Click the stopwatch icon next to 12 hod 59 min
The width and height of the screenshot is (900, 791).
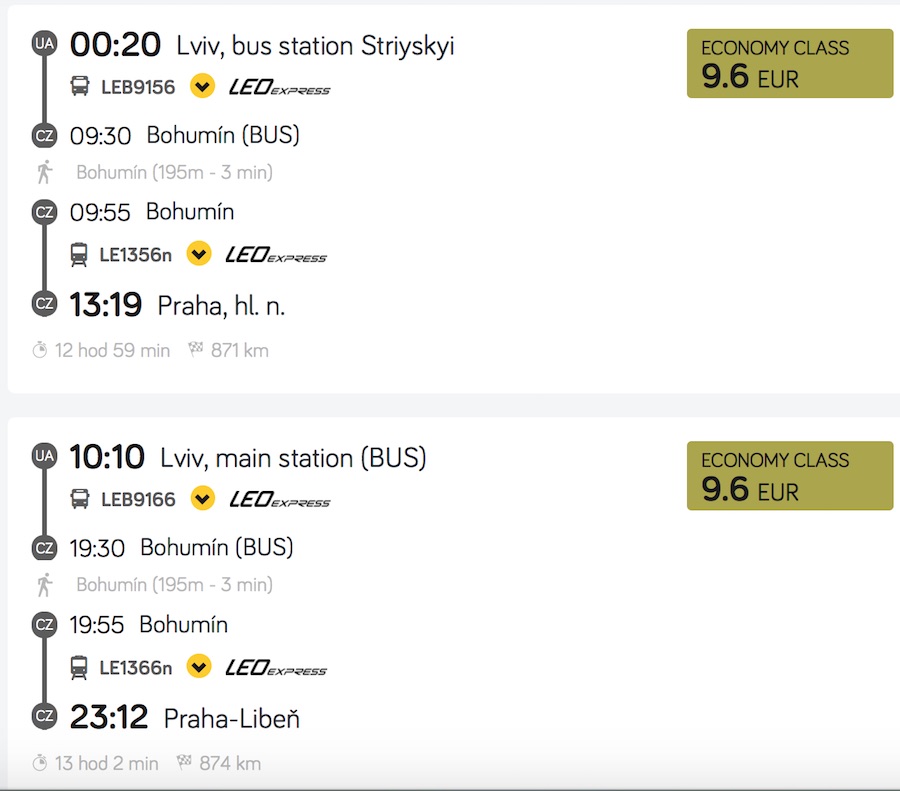pyautogui.click(x=40, y=350)
